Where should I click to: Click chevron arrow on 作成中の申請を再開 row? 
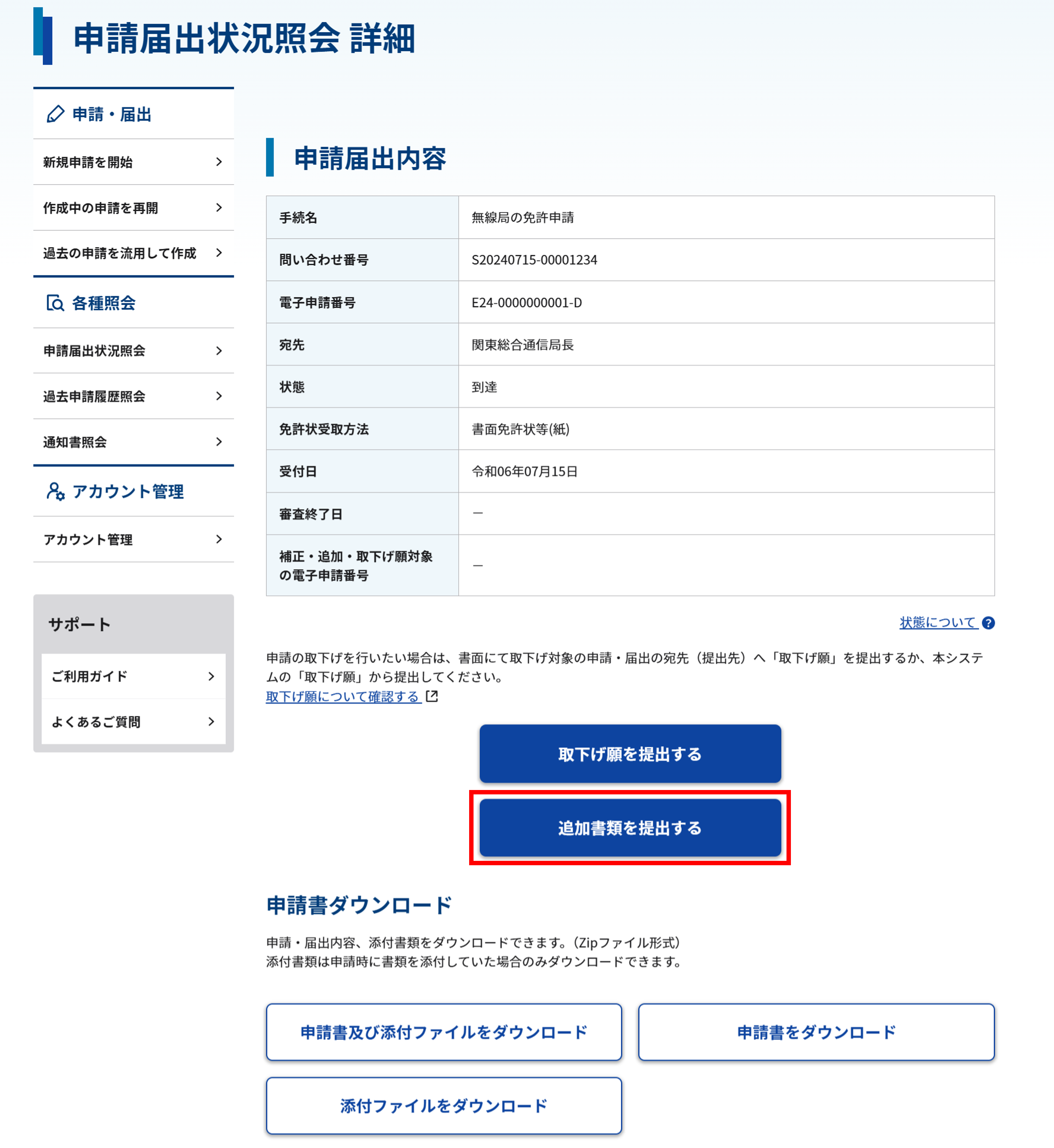click(x=219, y=208)
